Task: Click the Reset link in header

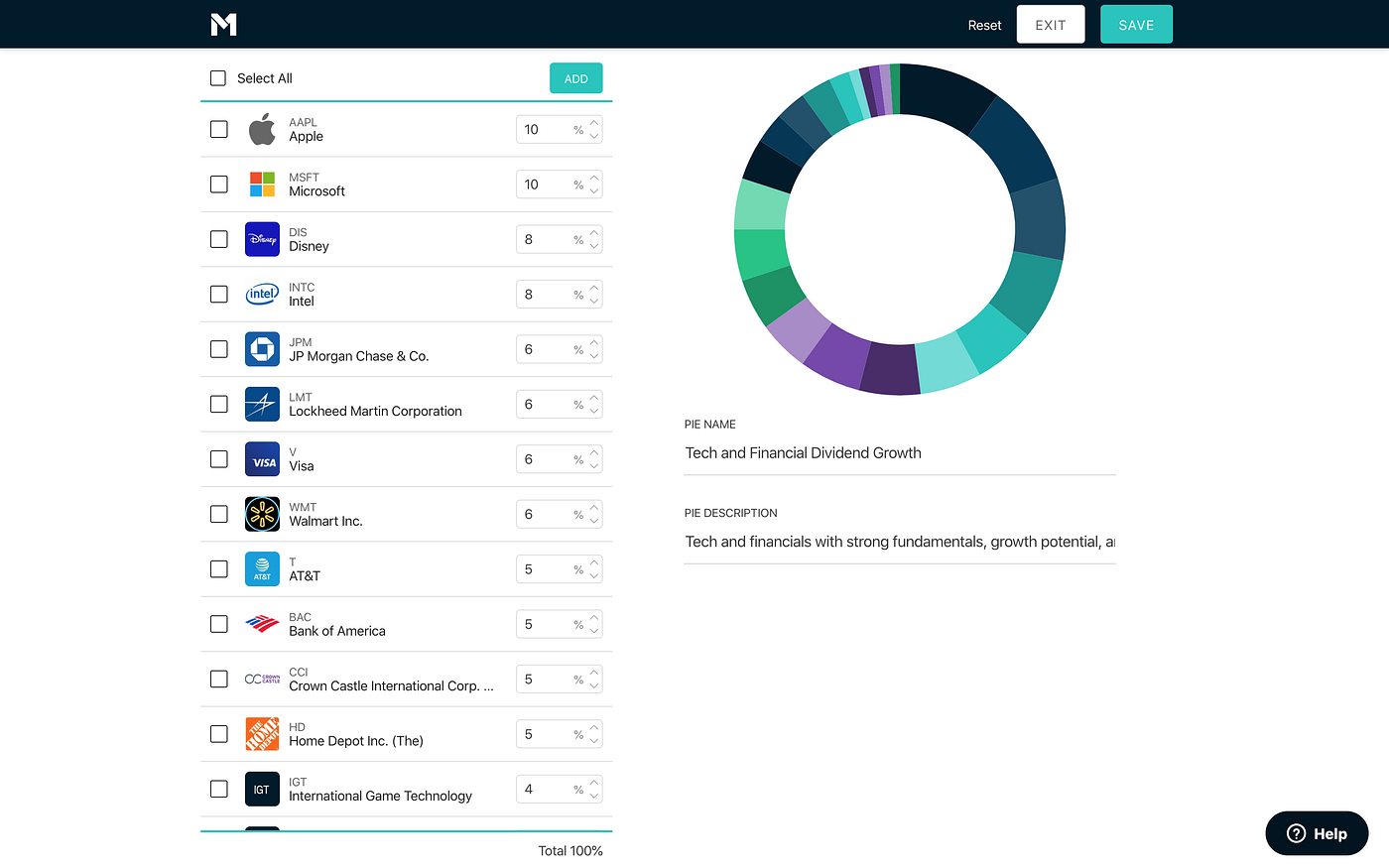Action: (985, 26)
